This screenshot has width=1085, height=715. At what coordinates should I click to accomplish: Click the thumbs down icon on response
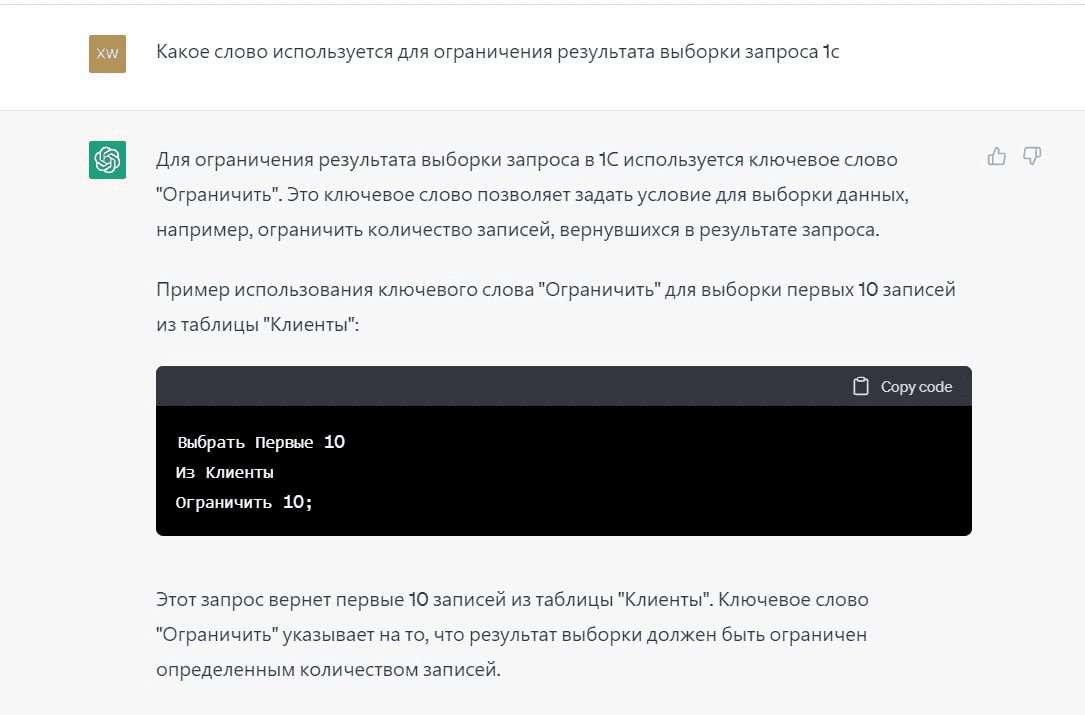pyautogui.click(x=1032, y=156)
